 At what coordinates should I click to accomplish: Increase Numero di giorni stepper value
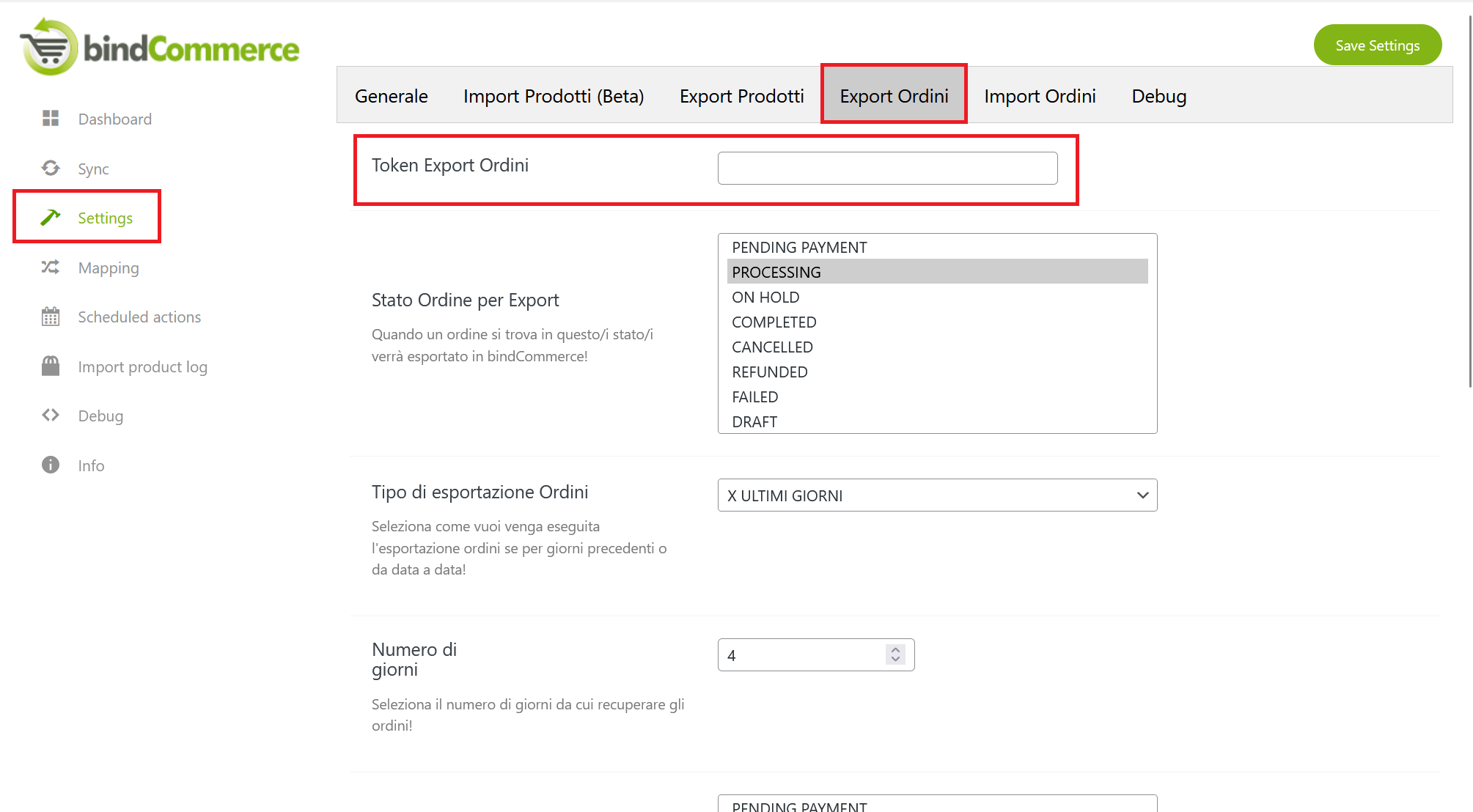tap(895, 650)
